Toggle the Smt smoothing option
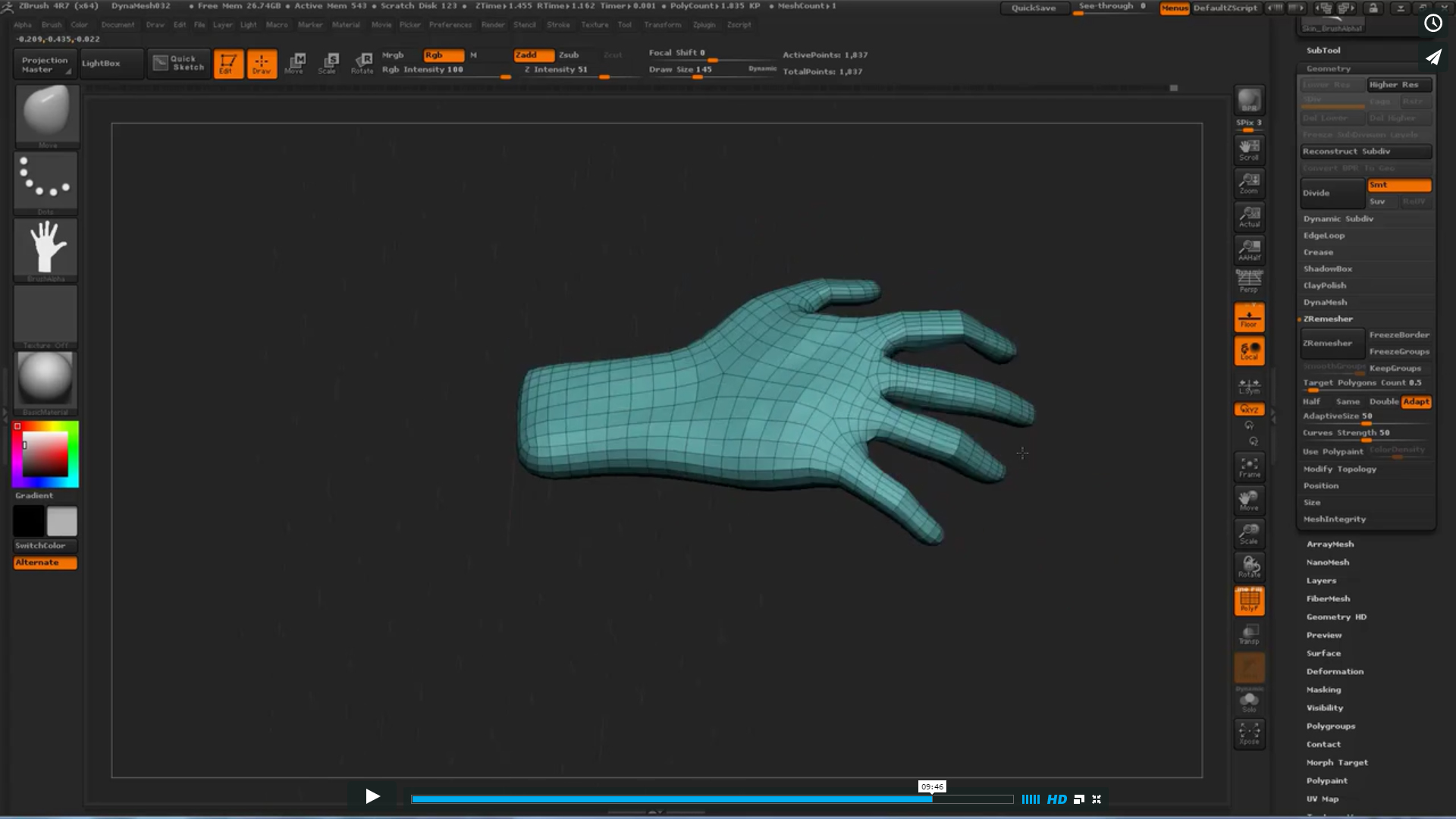Viewport: 1456px width, 819px height. pos(1399,185)
